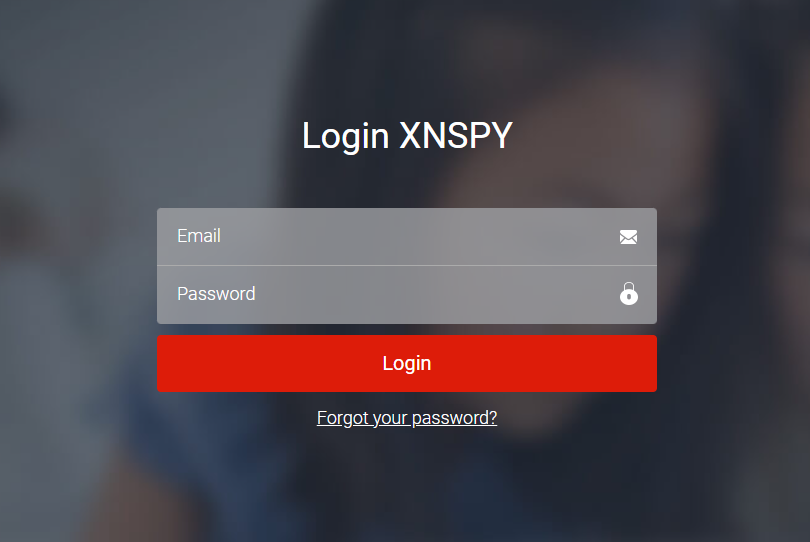
Task: Click the Login label on the red button
Action: pos(407,364)
